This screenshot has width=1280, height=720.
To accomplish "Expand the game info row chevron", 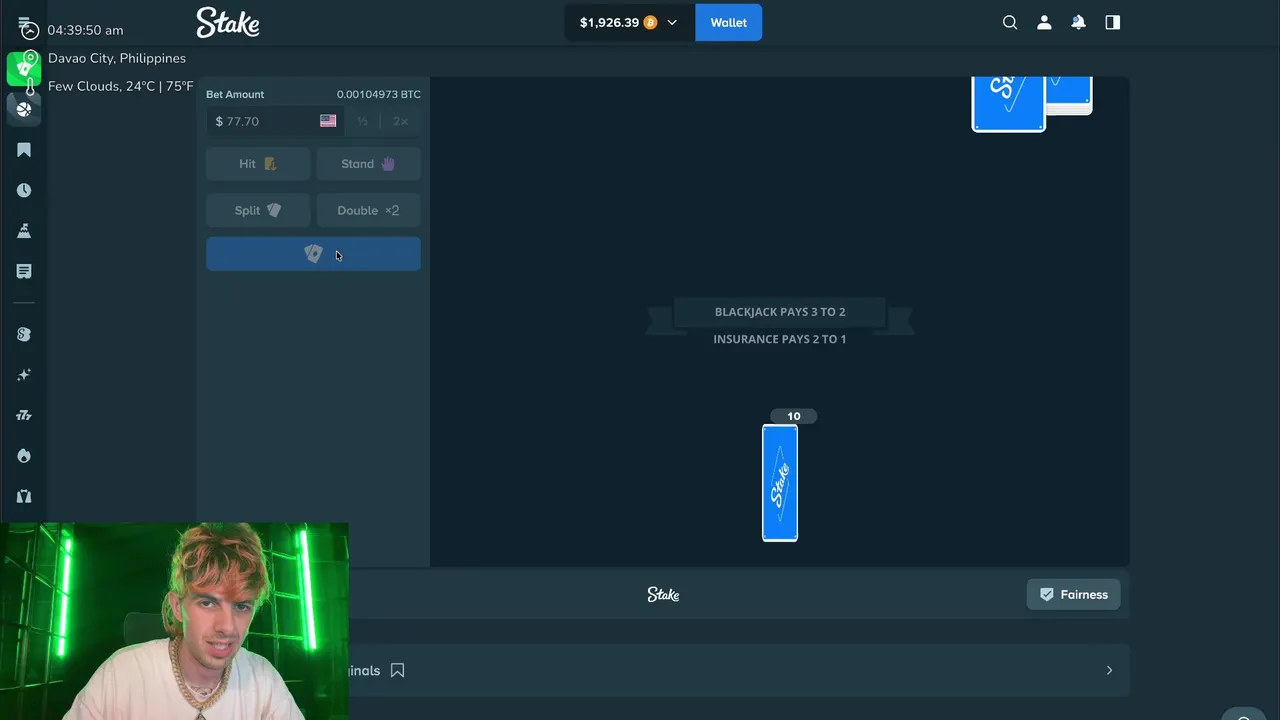I will coord(1109,670).
